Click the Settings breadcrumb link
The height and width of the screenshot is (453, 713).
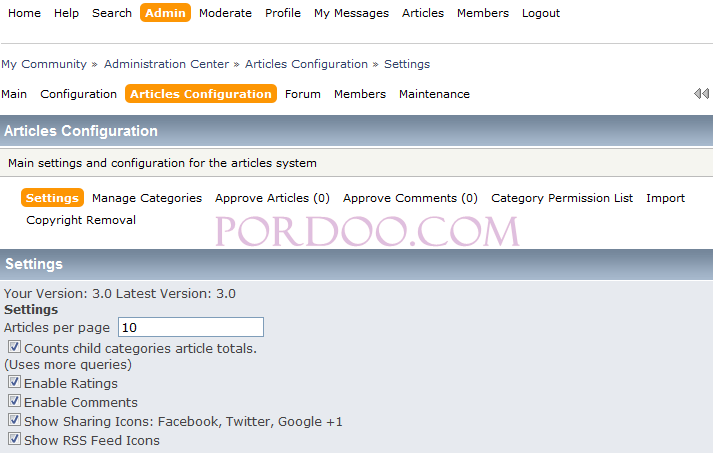[407, 64]
